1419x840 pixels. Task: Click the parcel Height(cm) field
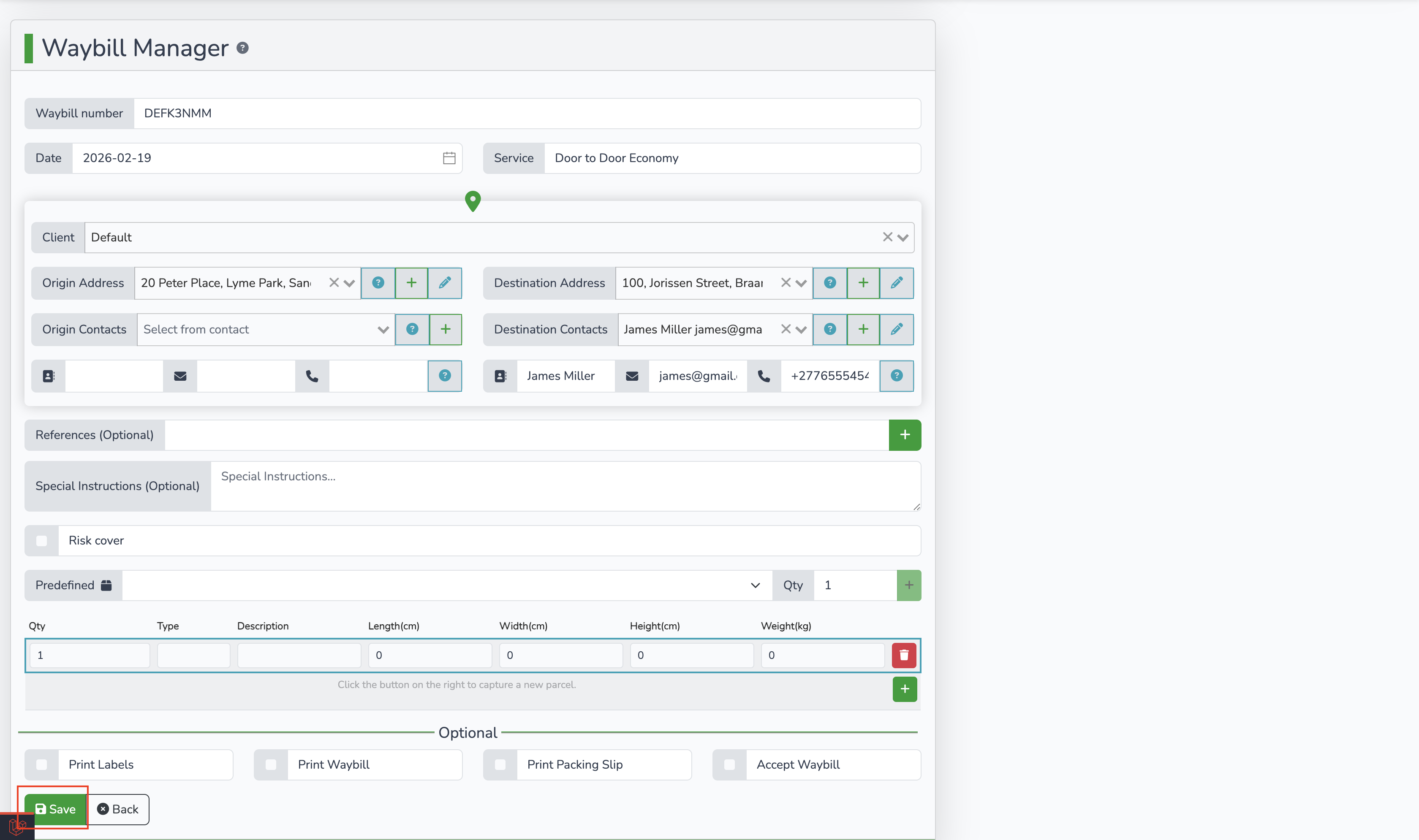click(692, 656)
